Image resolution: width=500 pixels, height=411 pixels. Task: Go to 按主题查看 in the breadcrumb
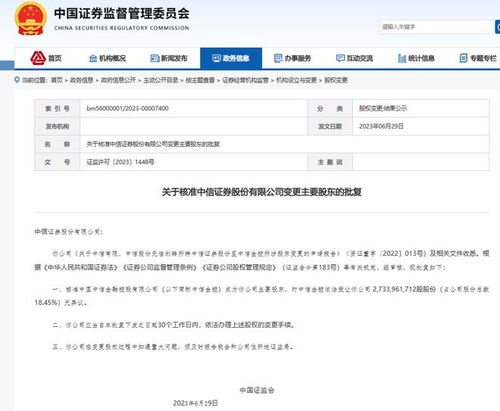pyautogui.click(x=200, y=80)
